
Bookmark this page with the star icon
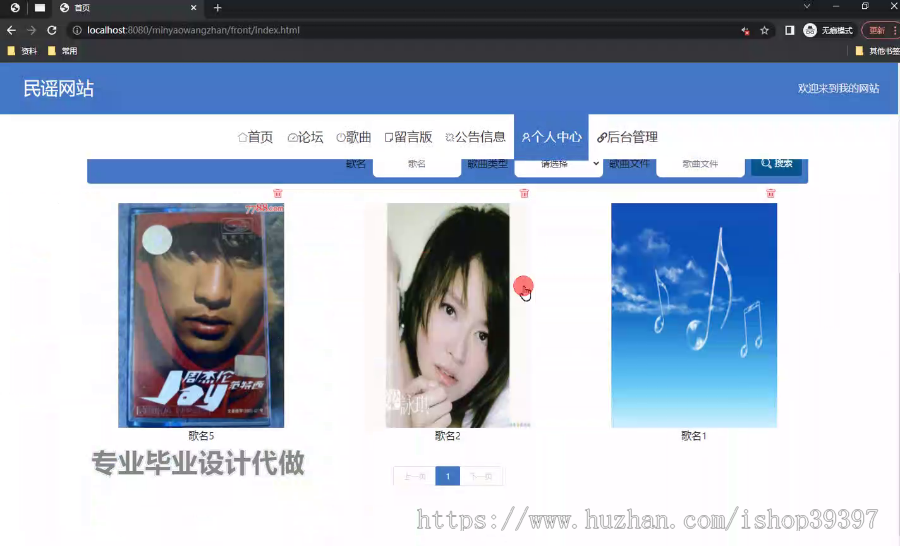pos(765,30)
